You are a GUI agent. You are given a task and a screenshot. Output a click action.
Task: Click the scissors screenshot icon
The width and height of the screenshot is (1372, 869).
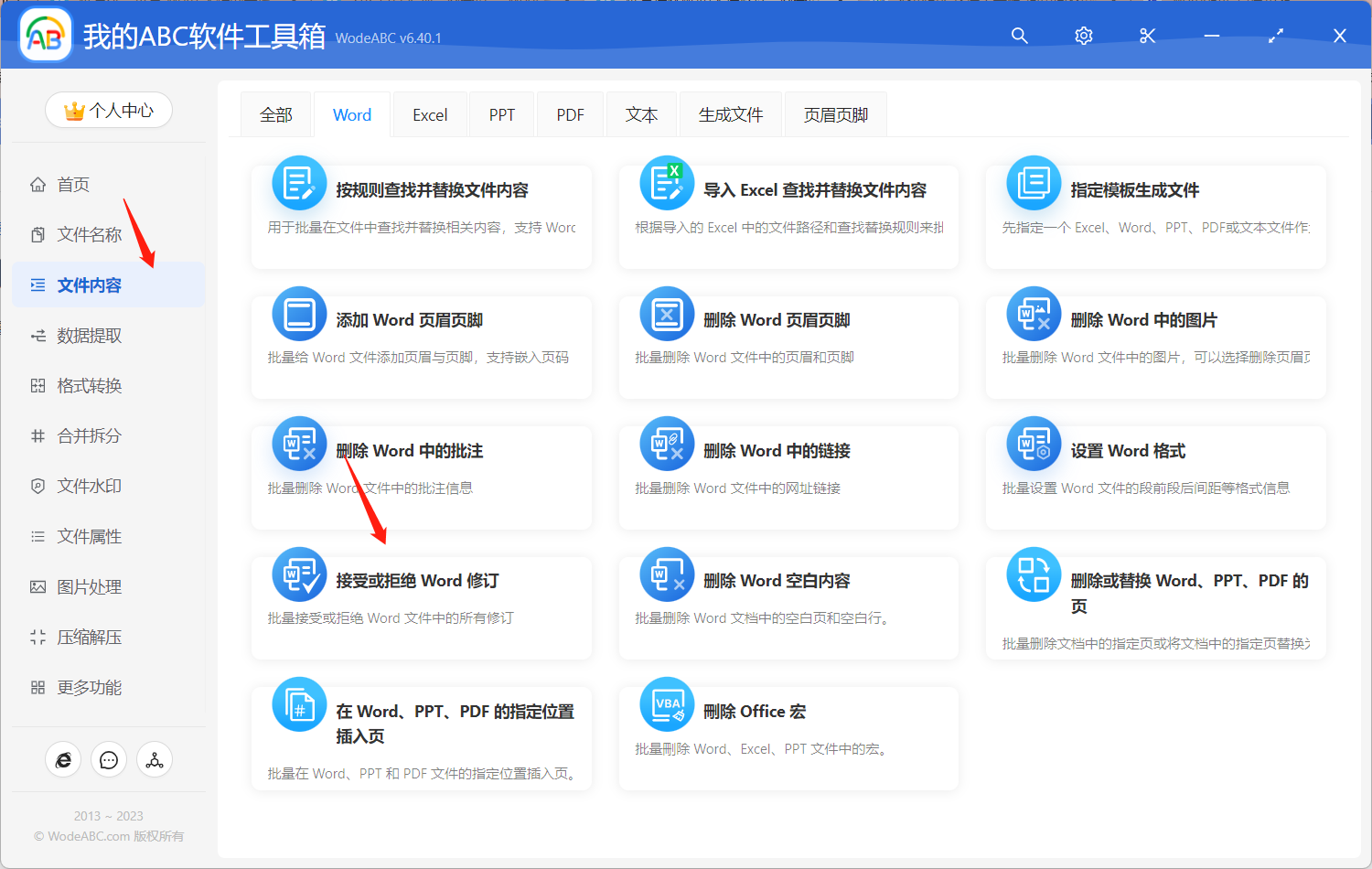coord(1147,36)
